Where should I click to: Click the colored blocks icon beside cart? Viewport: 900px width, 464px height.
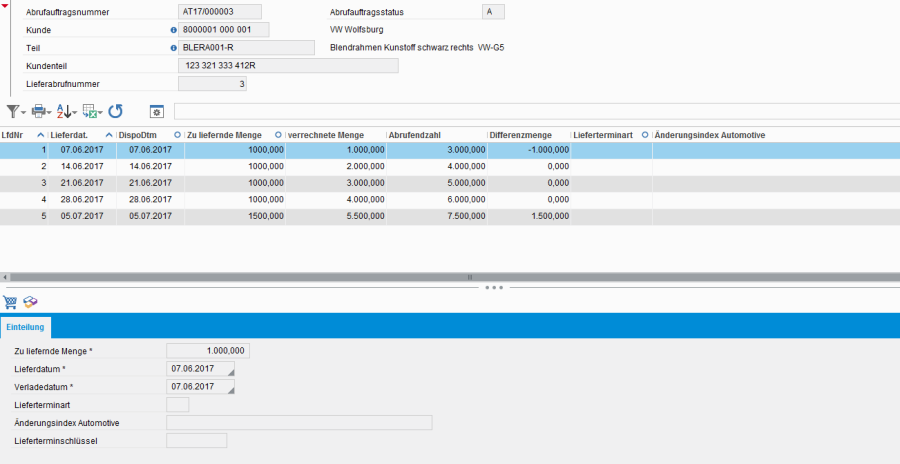31,301
